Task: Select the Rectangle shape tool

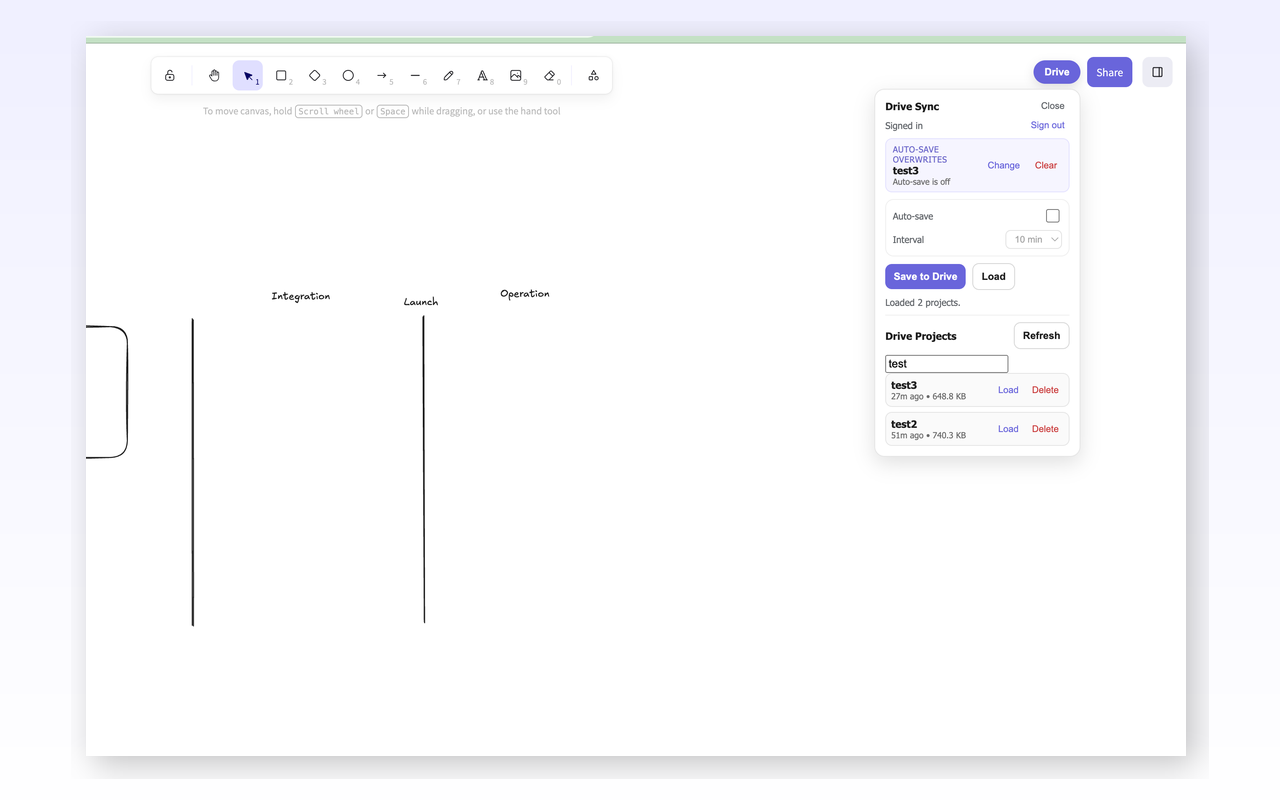Action: (x=281, y=76)
